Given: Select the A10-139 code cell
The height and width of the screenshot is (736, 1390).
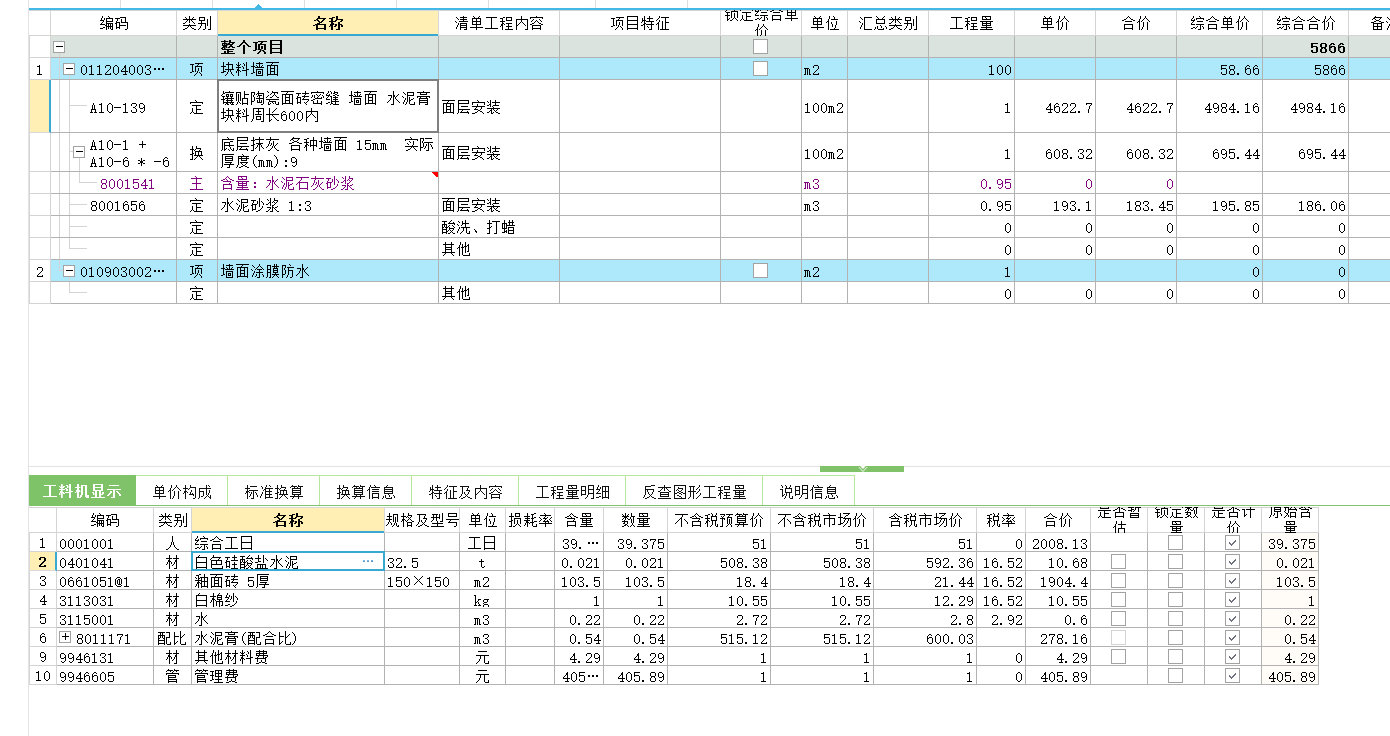Looking at the screenshot, I should [x=114, y=108].
